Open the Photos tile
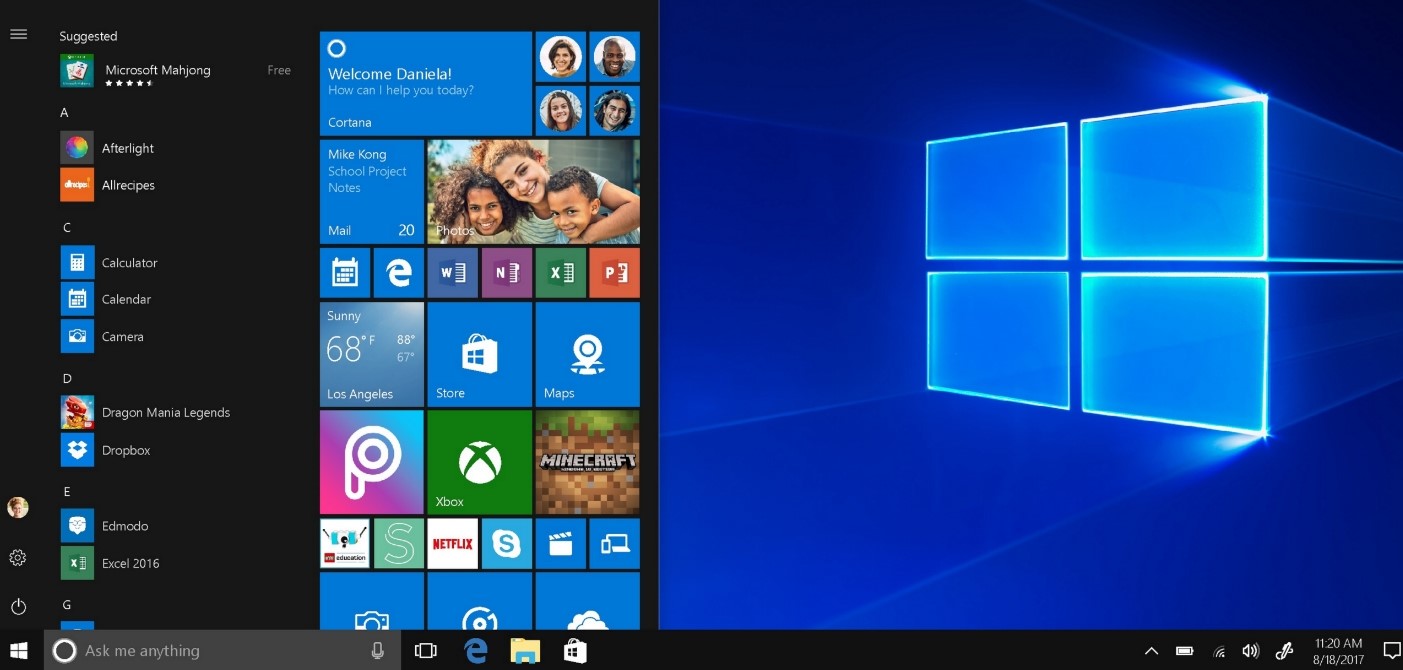 click(x=533, y=192)
